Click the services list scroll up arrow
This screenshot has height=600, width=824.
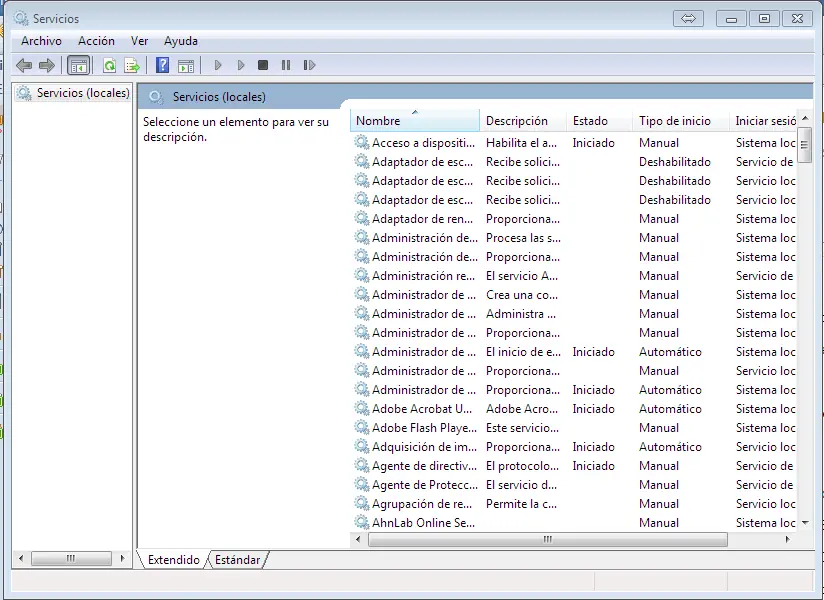point(805,118)
